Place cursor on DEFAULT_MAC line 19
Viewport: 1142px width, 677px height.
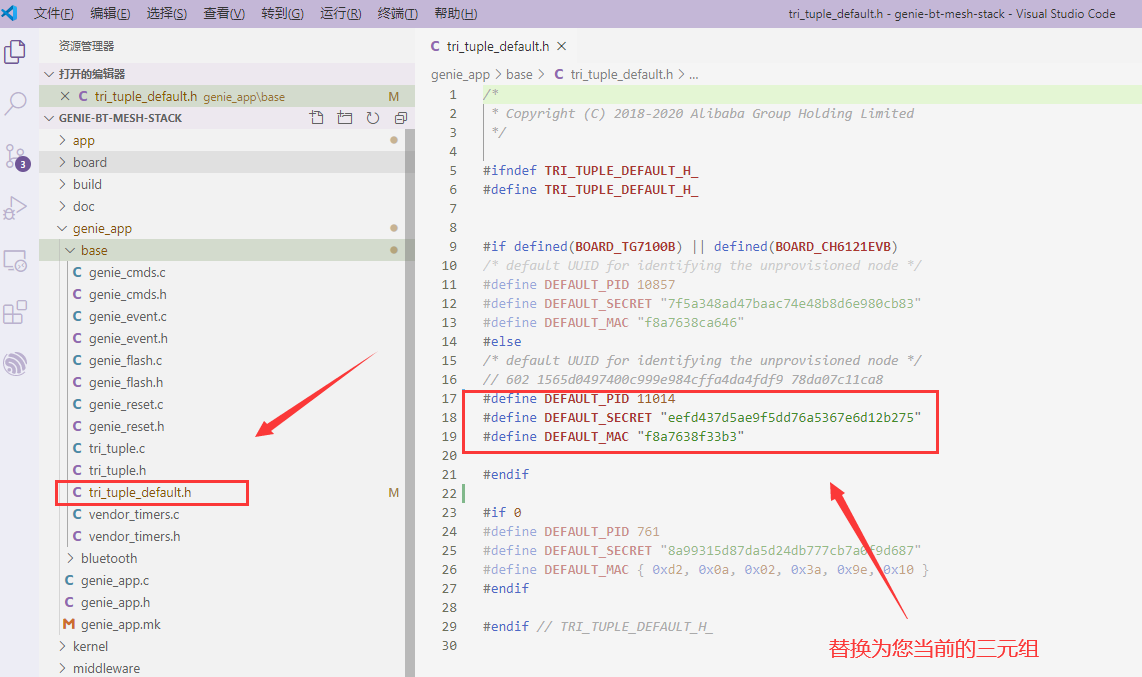(613, 436)
